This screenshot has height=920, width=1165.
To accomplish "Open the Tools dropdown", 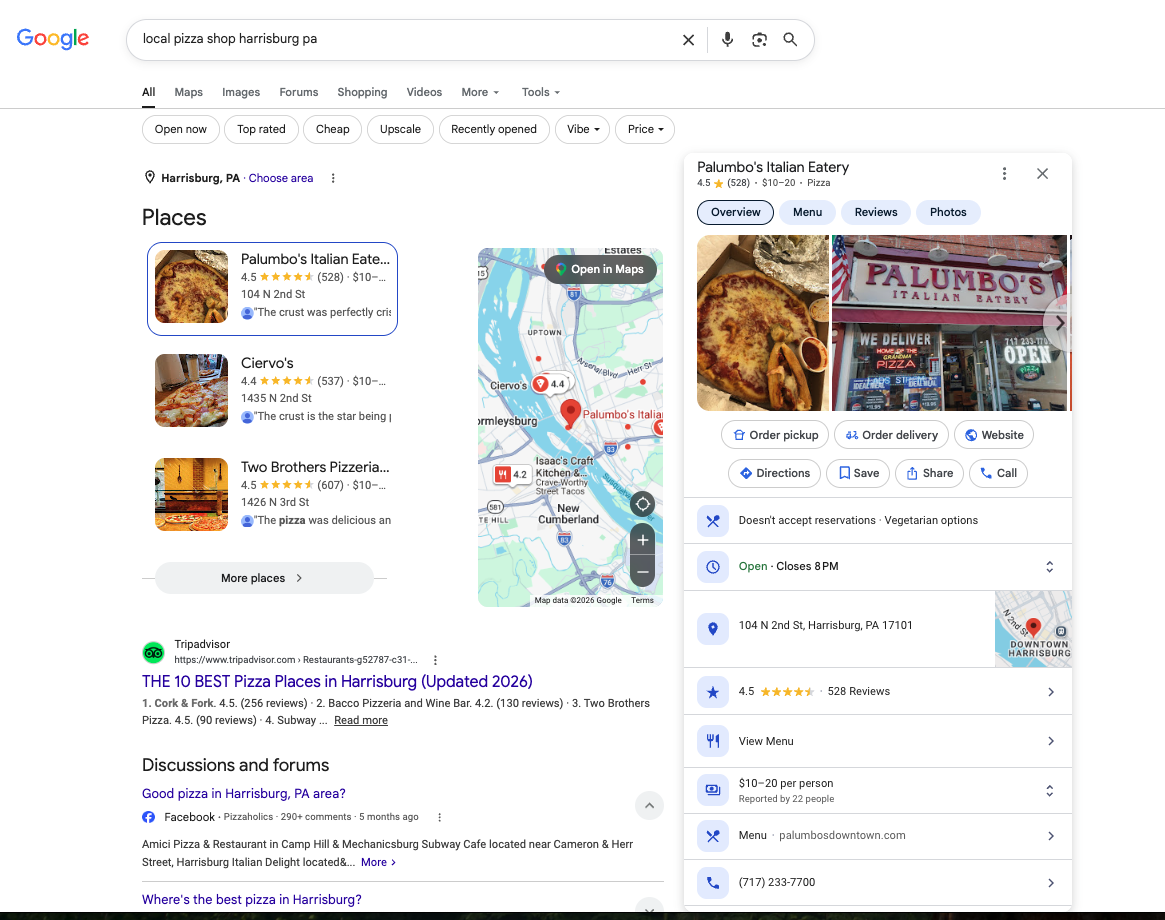I will pos(540,92).
